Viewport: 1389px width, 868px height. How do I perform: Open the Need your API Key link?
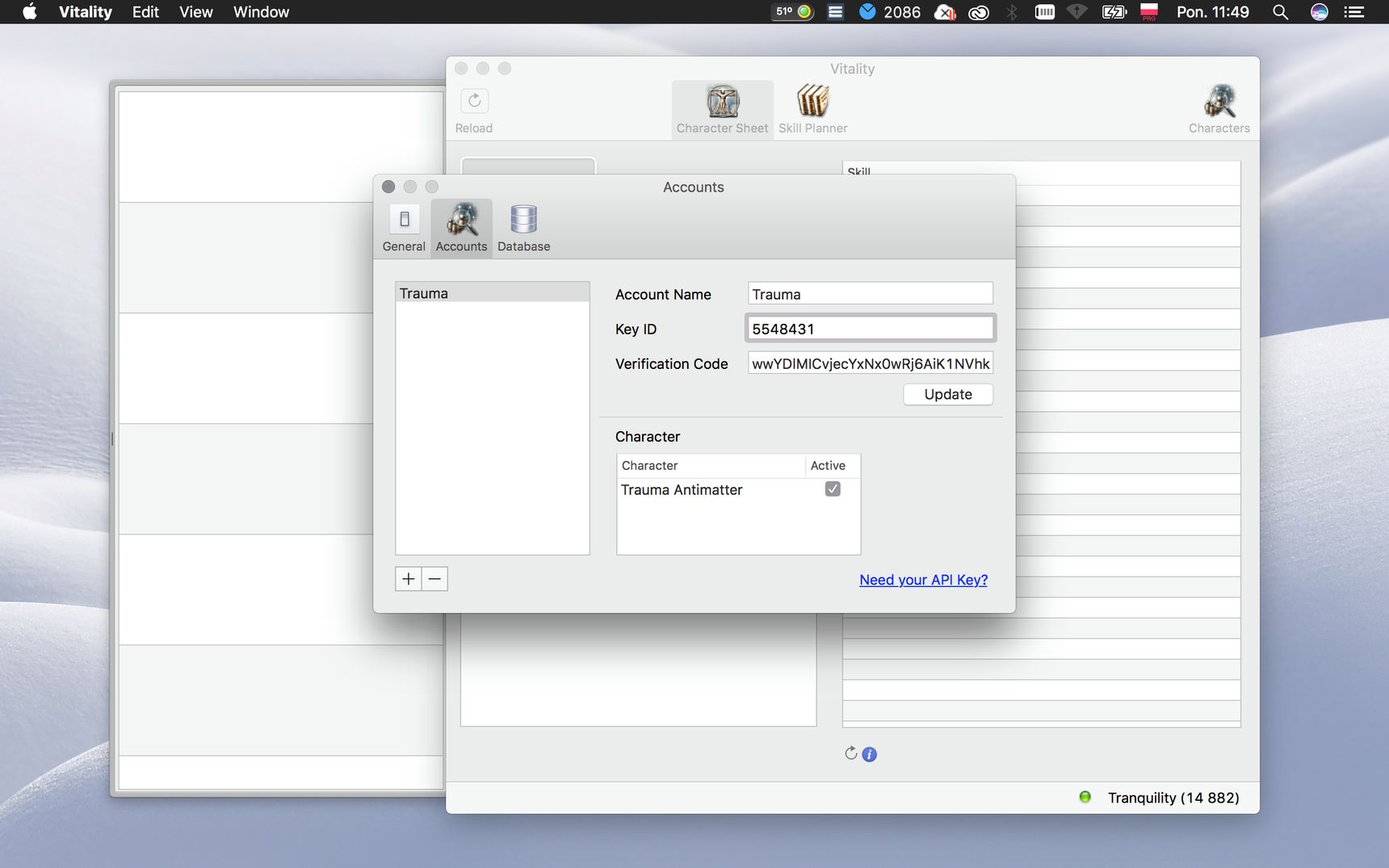(x=923, y=580)
